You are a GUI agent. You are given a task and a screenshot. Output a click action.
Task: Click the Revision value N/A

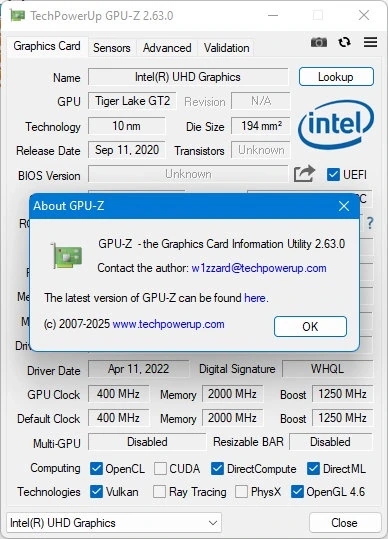[260, 101]
